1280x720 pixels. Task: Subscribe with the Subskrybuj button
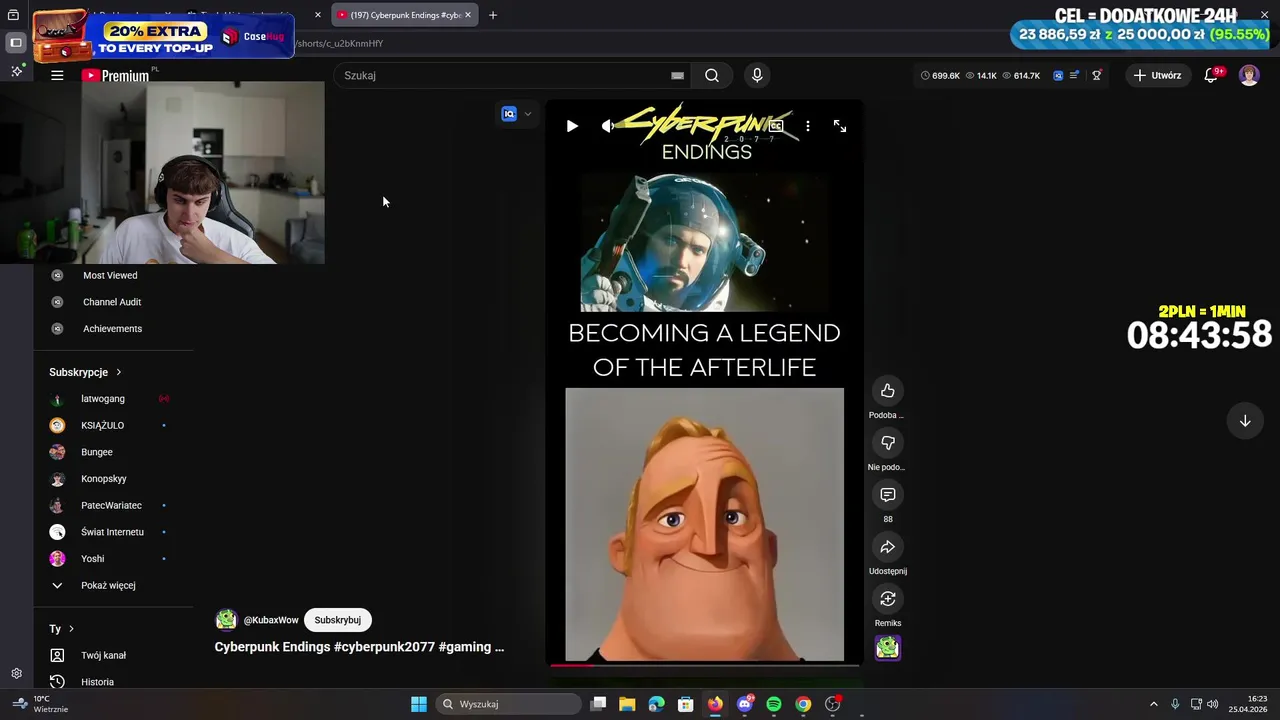click(x=337, y=620)
